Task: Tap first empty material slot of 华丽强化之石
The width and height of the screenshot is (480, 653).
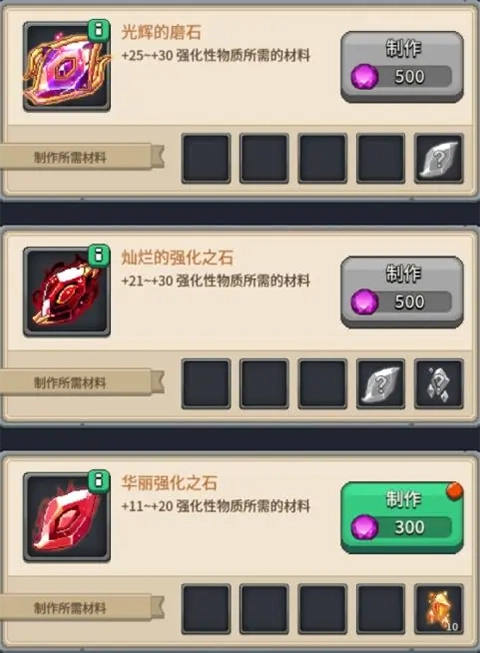Action: [206, 609]
